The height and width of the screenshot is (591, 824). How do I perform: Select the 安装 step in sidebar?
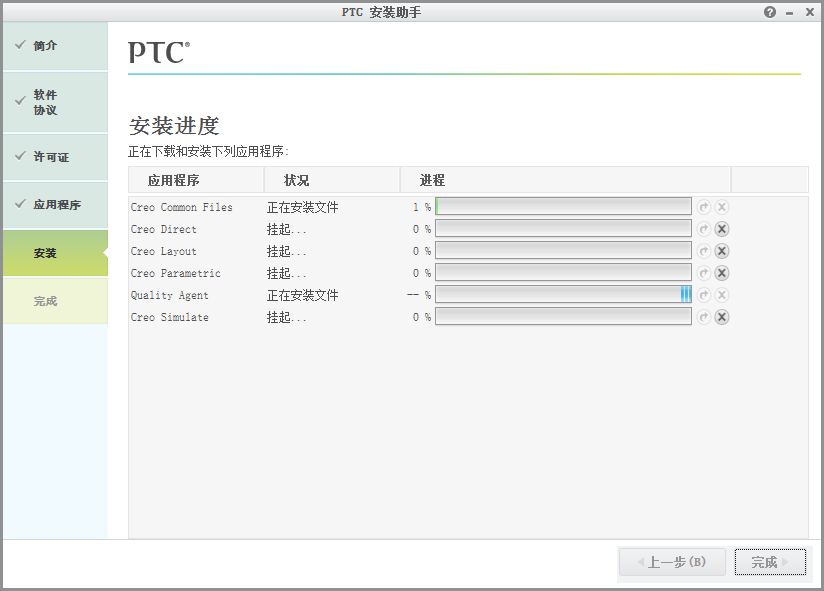point(55,253)
